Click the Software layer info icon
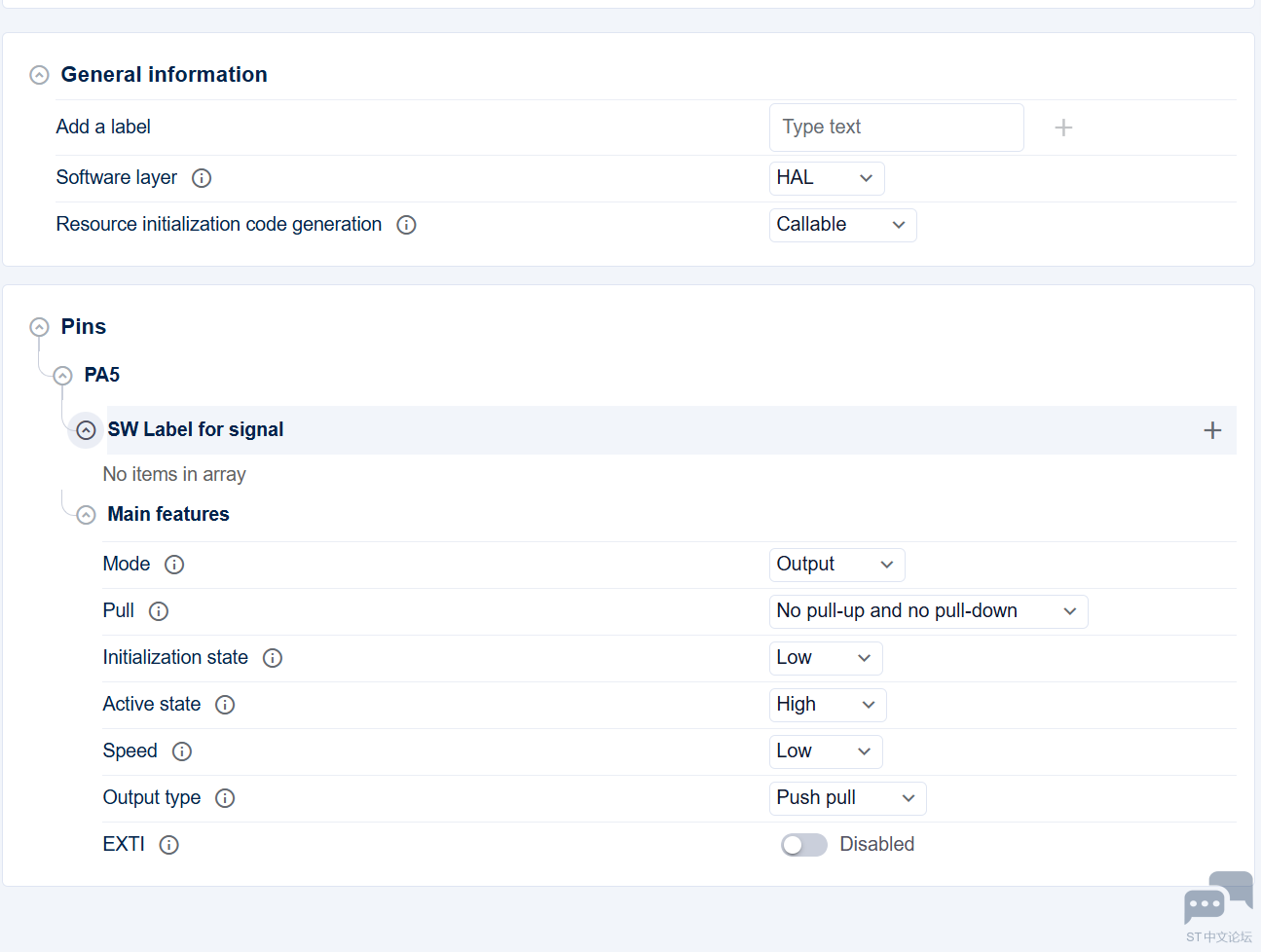This screenshot has width=1261, height=952. click(202, 178)
